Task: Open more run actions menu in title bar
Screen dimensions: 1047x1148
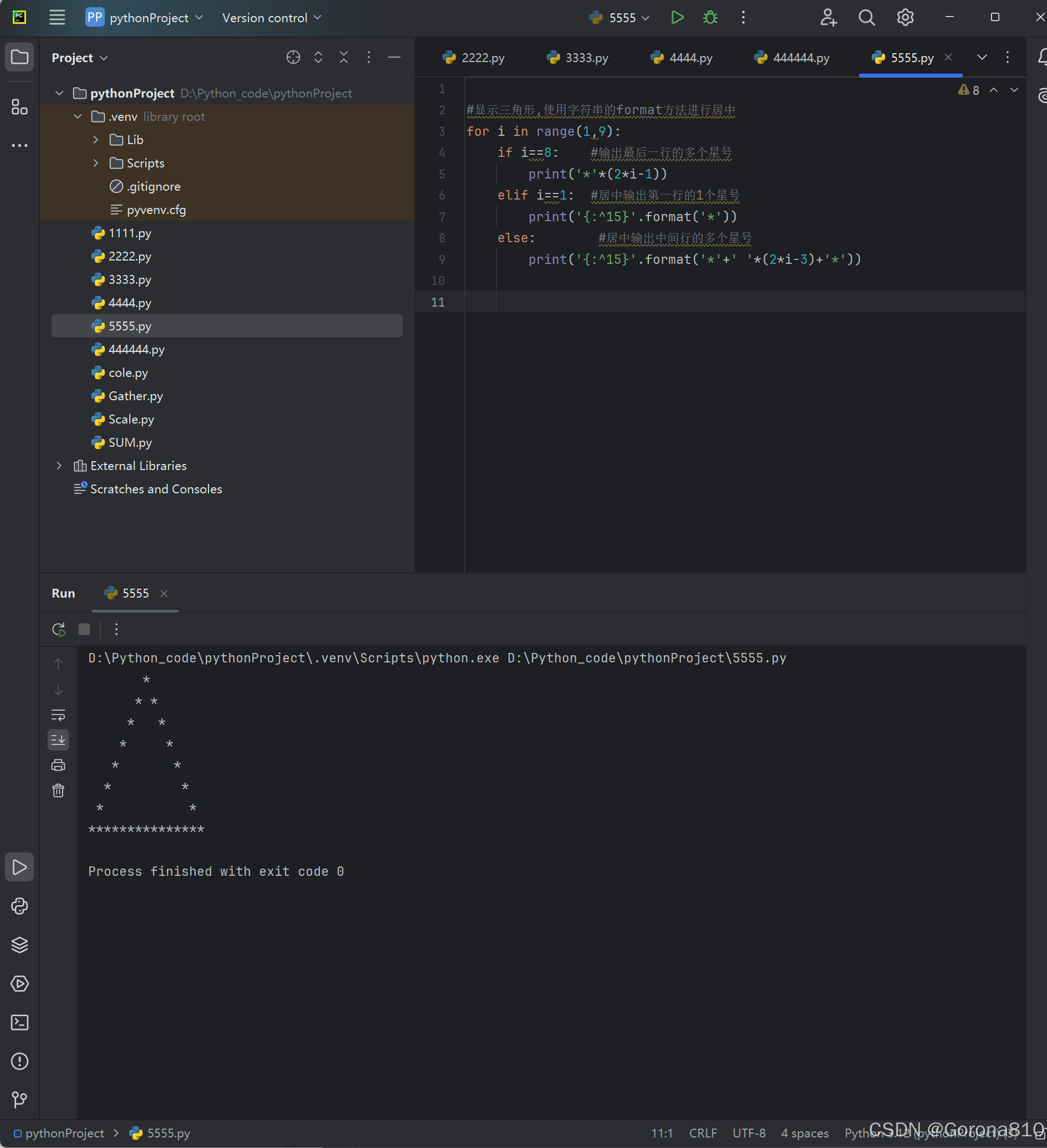Action: 743,18
